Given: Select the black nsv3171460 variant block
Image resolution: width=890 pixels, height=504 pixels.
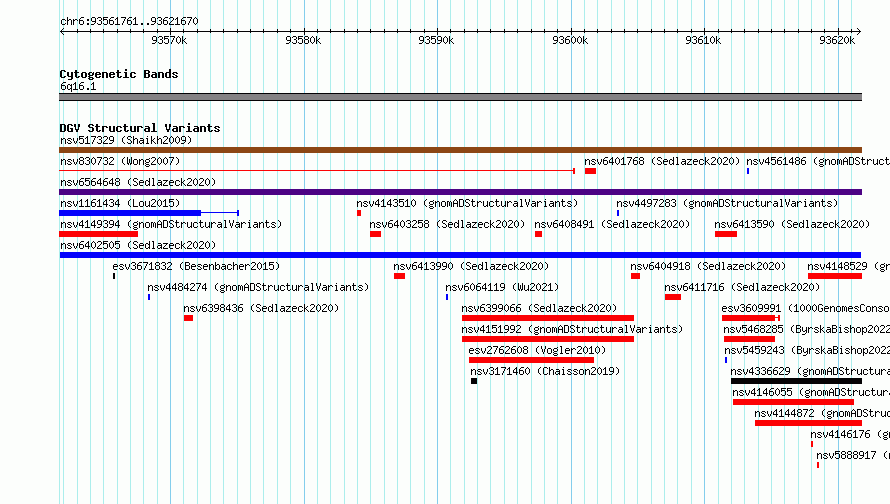Looking at the screenshot, I should coord(474,381).
